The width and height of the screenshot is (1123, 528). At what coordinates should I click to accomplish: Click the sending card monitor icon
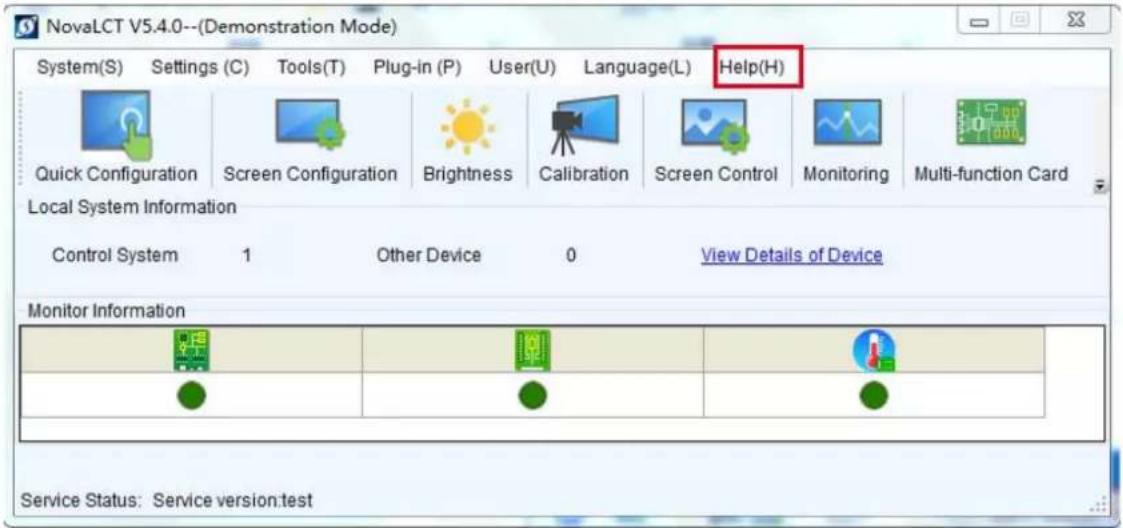191,350
